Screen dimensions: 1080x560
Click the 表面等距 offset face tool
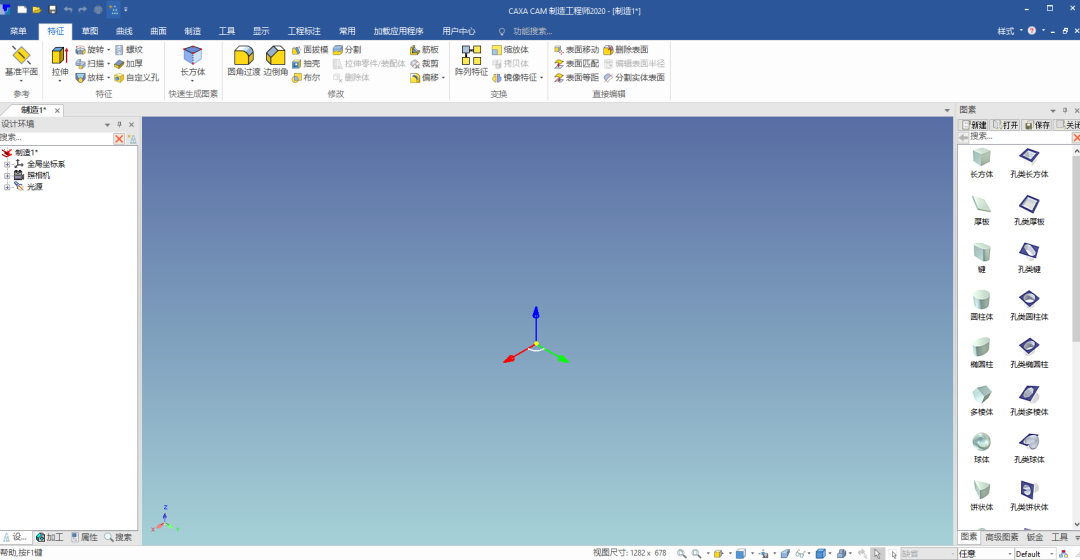pos(577,78)
